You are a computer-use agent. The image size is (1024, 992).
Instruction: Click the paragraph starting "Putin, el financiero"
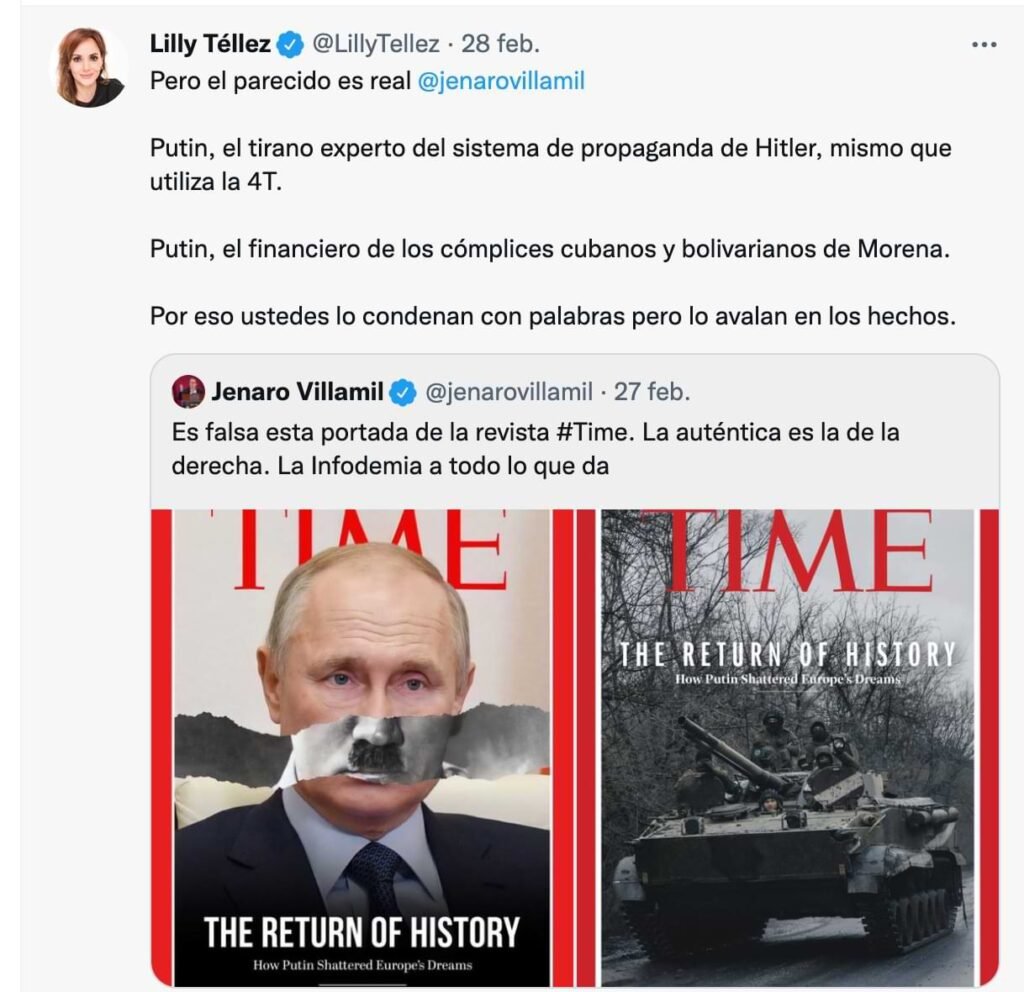click(x=548, y=249)
